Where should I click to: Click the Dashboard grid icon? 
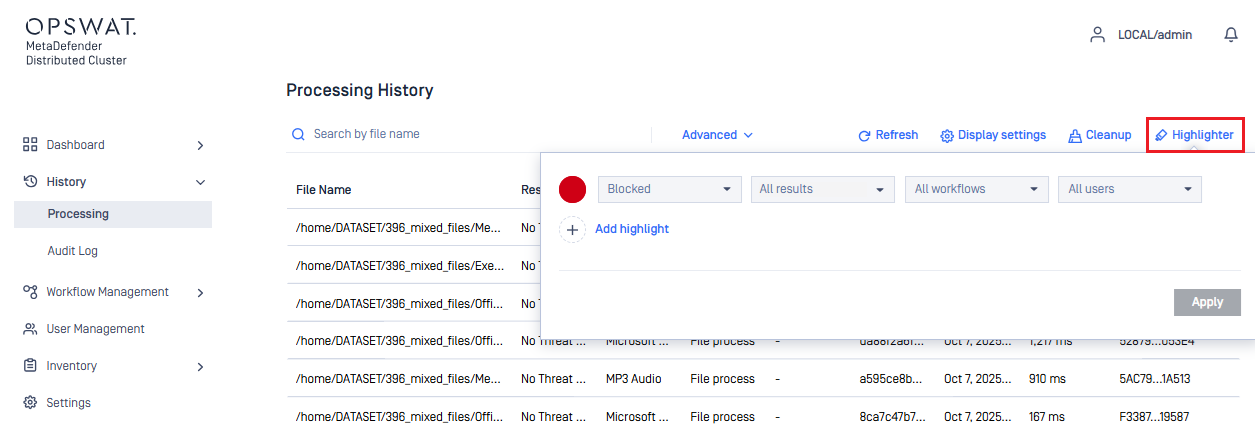coord(30,145)
